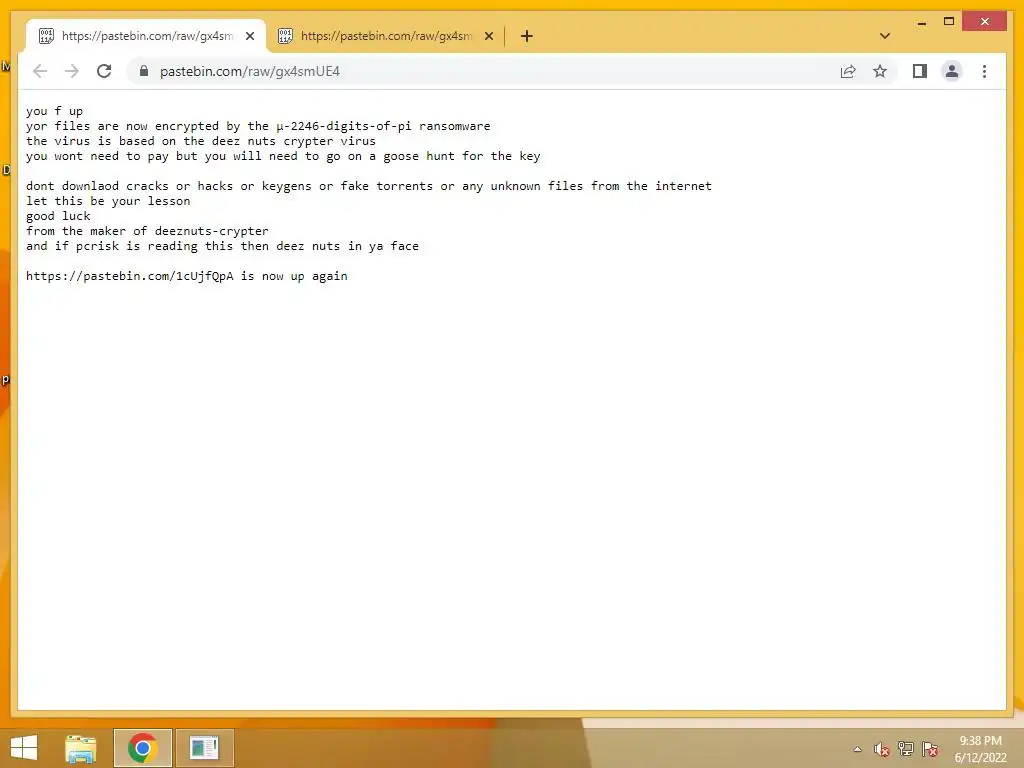Viewport: 1024px width, 768px height.
Task: Open the Windows Start button
Action: tap(24, 748)
